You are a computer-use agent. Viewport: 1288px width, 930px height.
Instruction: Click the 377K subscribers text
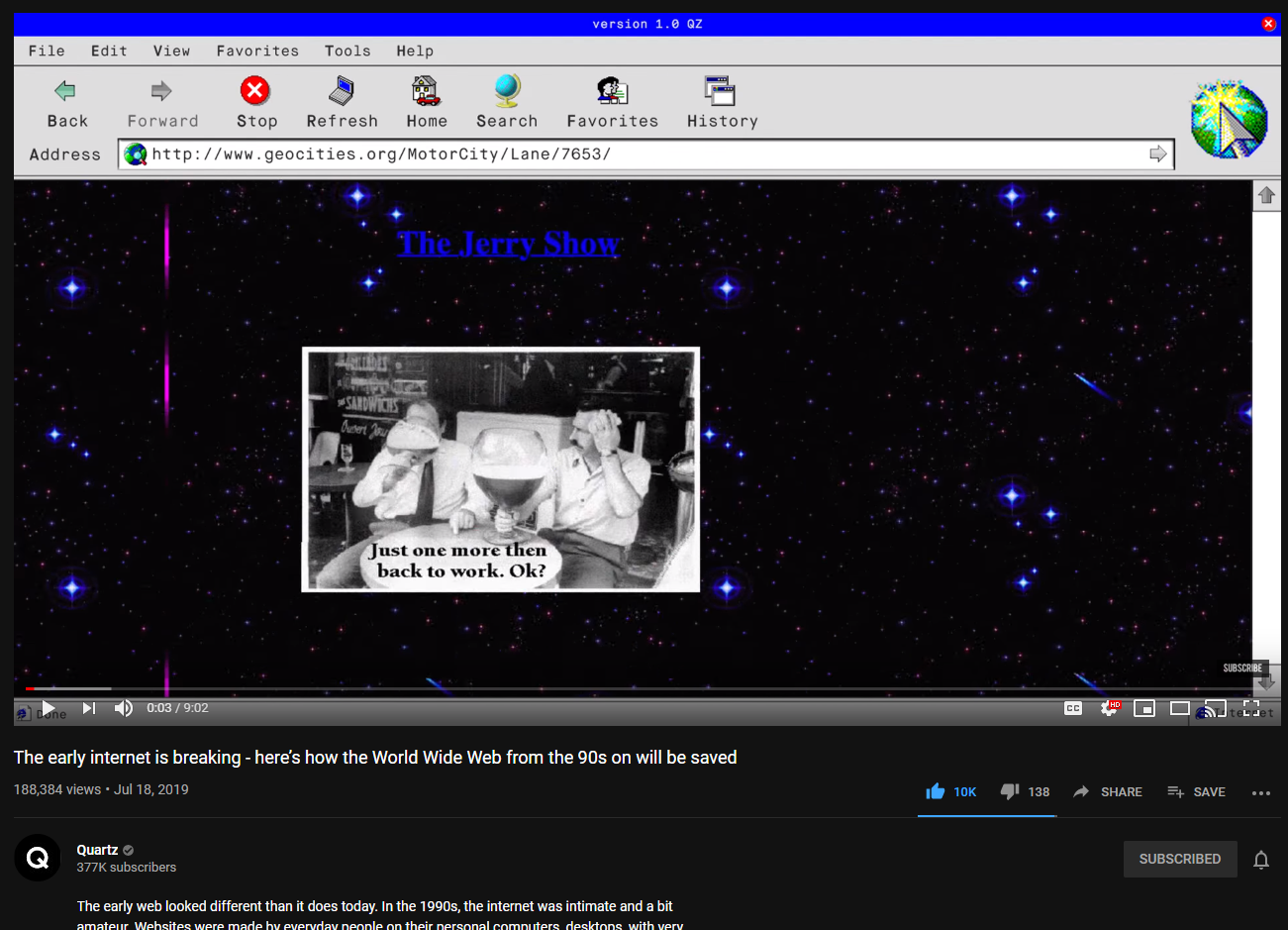click(127, 868)
